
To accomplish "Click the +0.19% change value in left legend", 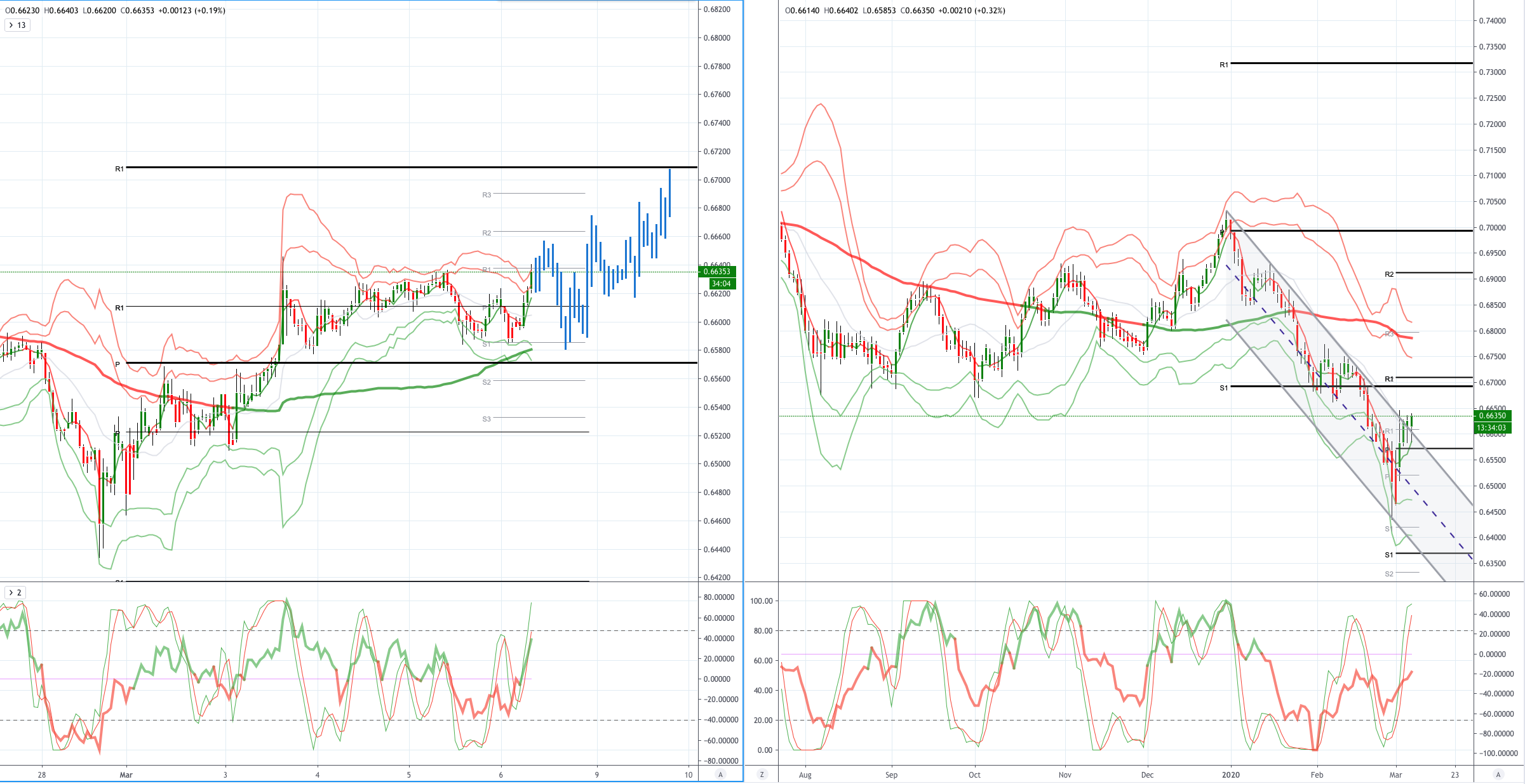I will pos(211,10).
